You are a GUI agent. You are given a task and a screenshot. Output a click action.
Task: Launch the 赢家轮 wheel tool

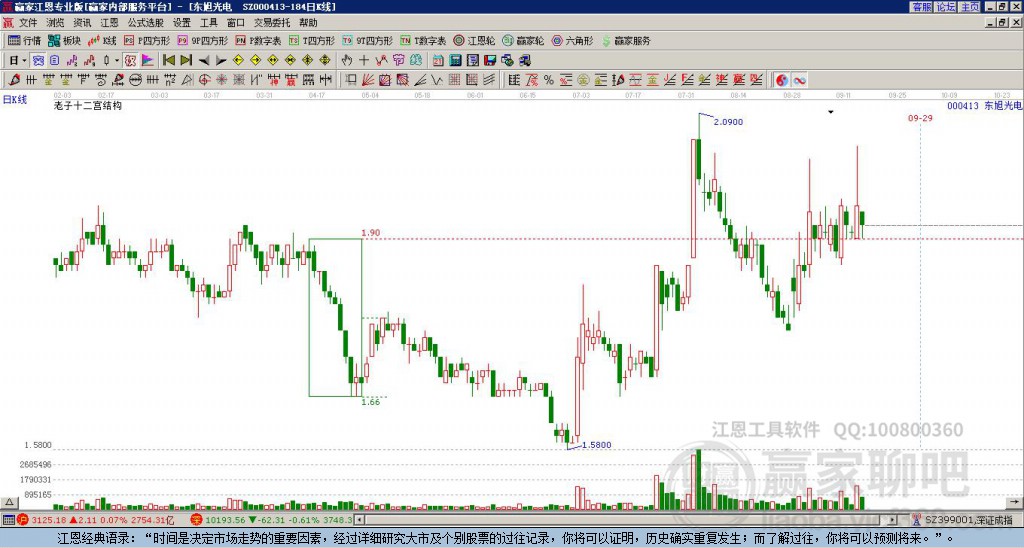pos(523,40)
